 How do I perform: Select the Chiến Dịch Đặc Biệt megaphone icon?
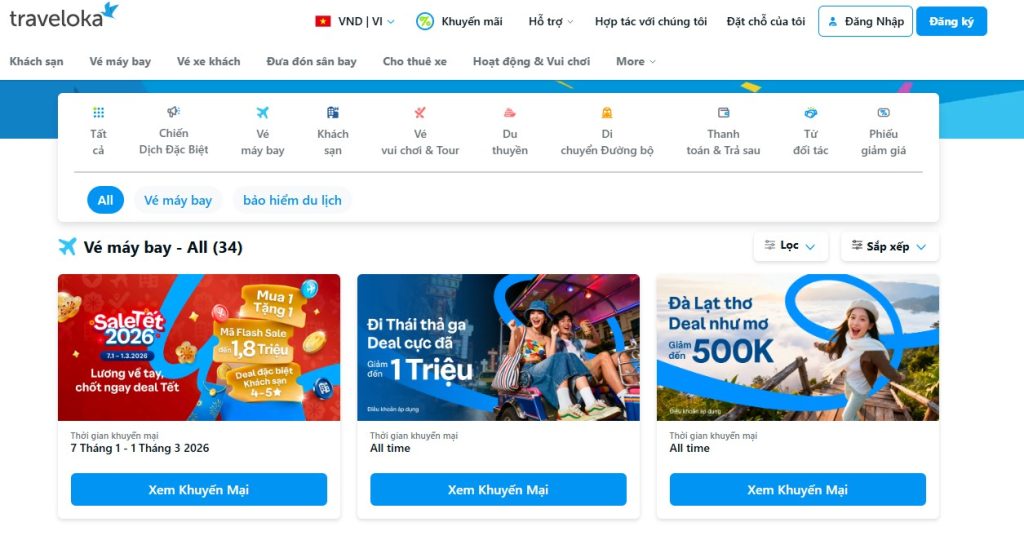pos(173,112)
